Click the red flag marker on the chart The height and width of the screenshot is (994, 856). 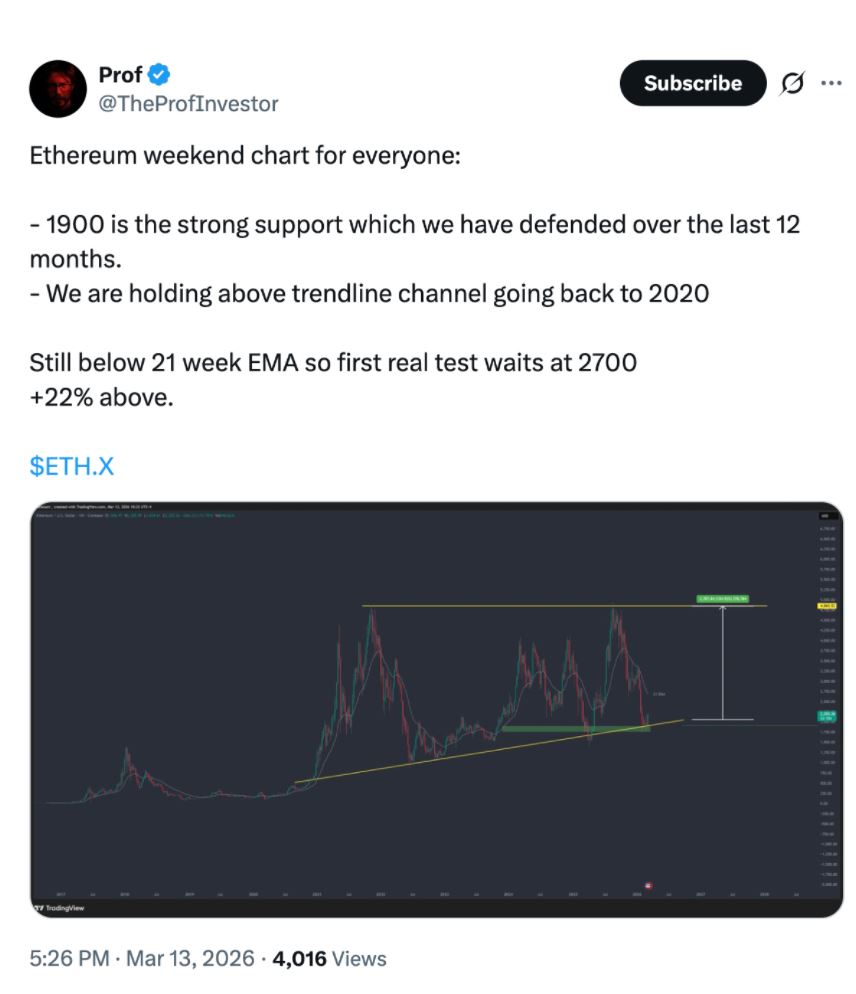pyautogui.click(x=648, y=885)
